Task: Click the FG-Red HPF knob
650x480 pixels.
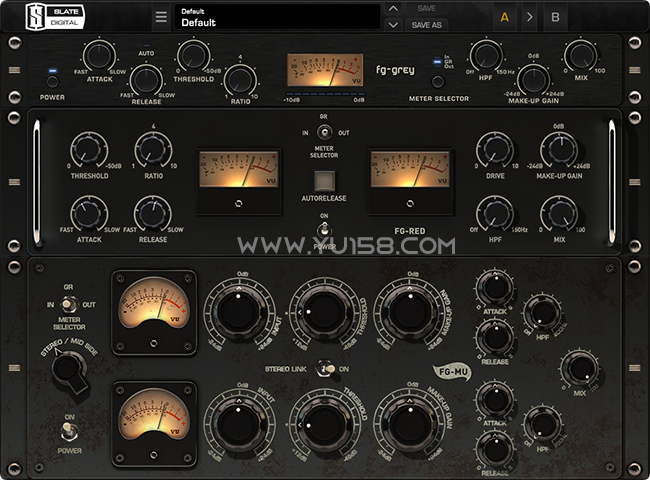Action: 495,214
